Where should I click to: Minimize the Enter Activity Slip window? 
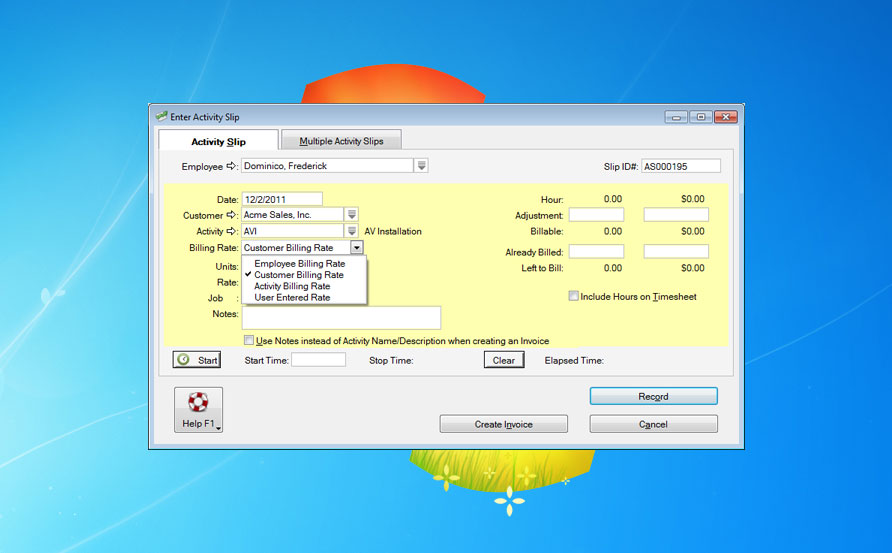click(676, 117)
